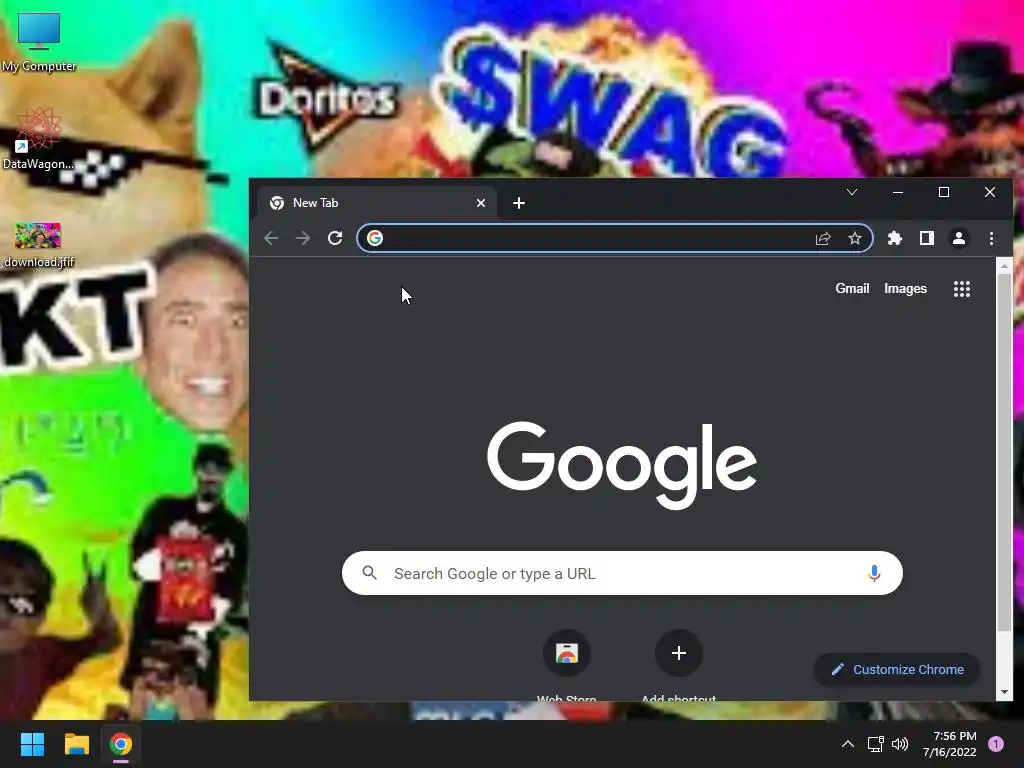Viewport: 1024px width, 768px height.
Task: Show hidden tray icons chevron
Action: [848, 744]
